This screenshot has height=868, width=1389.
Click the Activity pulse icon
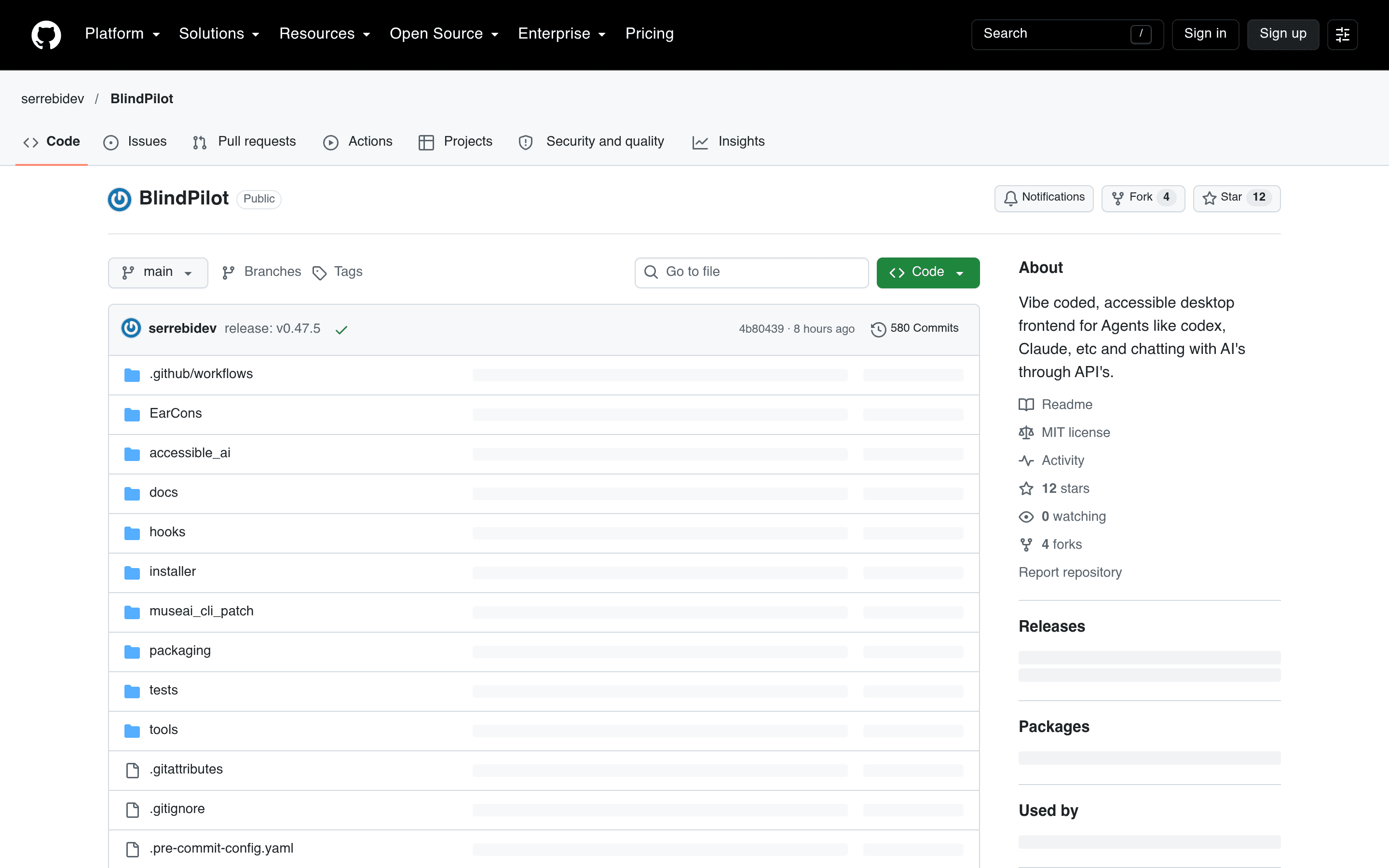1026,461
